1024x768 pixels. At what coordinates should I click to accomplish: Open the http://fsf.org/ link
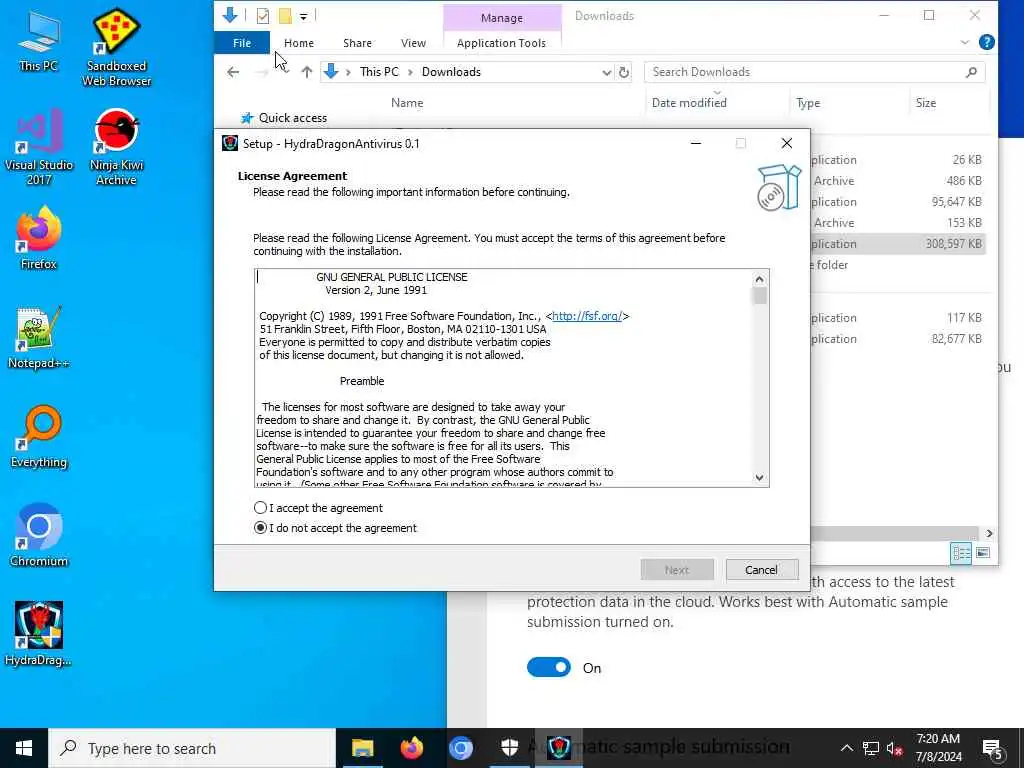[586, 315]
